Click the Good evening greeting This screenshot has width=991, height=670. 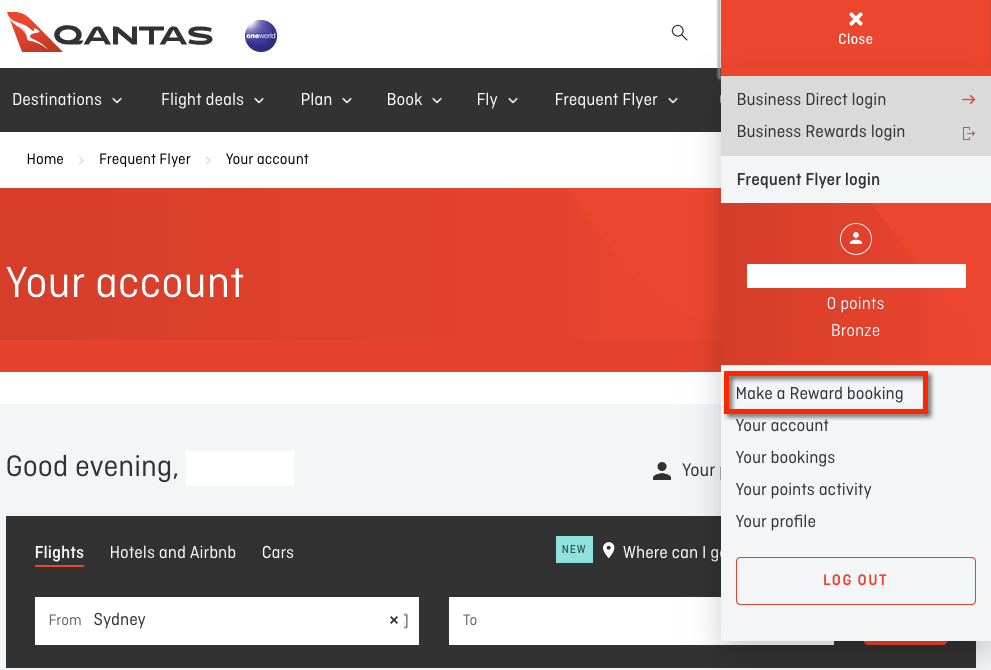pyautogui.click(x=92, y=467)
